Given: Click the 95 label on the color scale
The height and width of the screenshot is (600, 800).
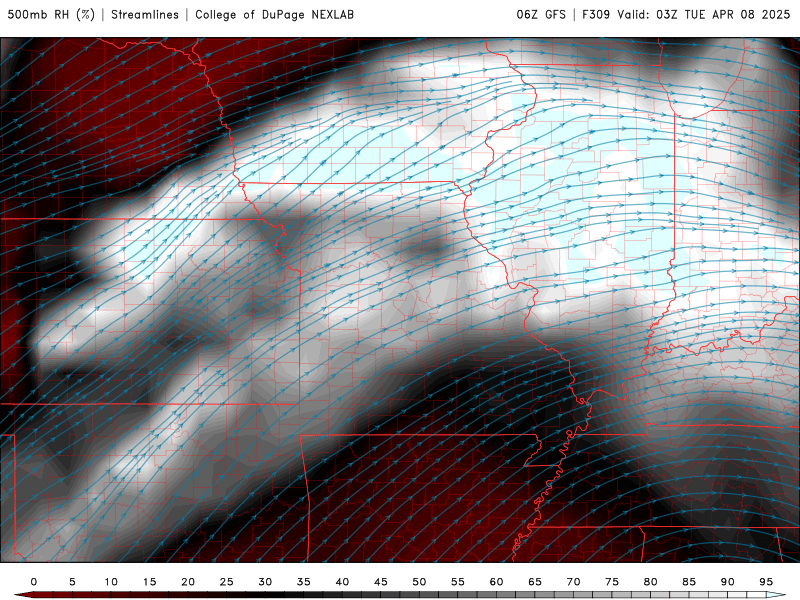Looking at the screenshot, I should 766,582.
